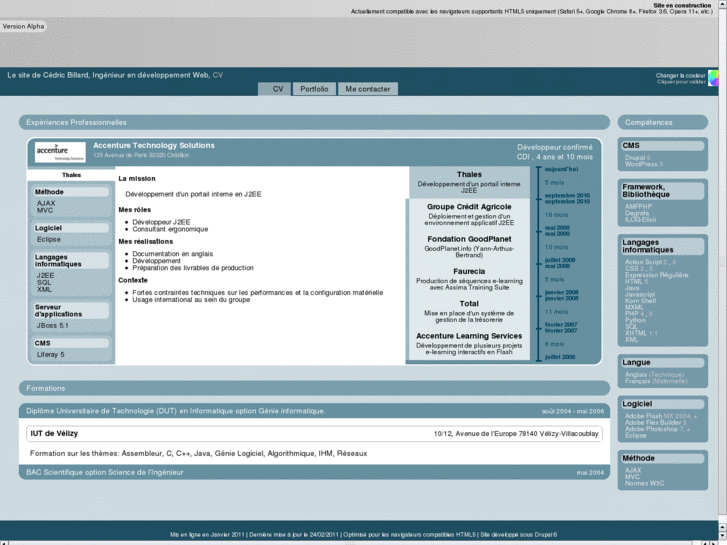
Task: Click the J2EE entry in left panel
Action: pyautogui.click(x=45, y=275)
